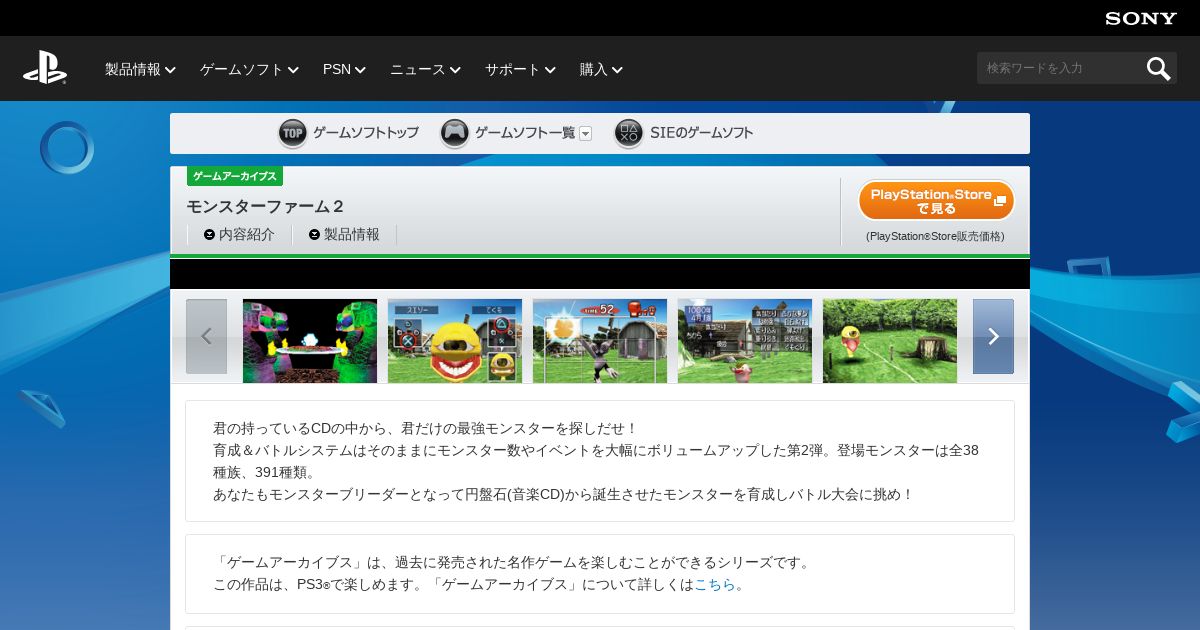Click the モンスターファーム２ title text
This screenshot has height=630, width=1200.
[266, 206]
